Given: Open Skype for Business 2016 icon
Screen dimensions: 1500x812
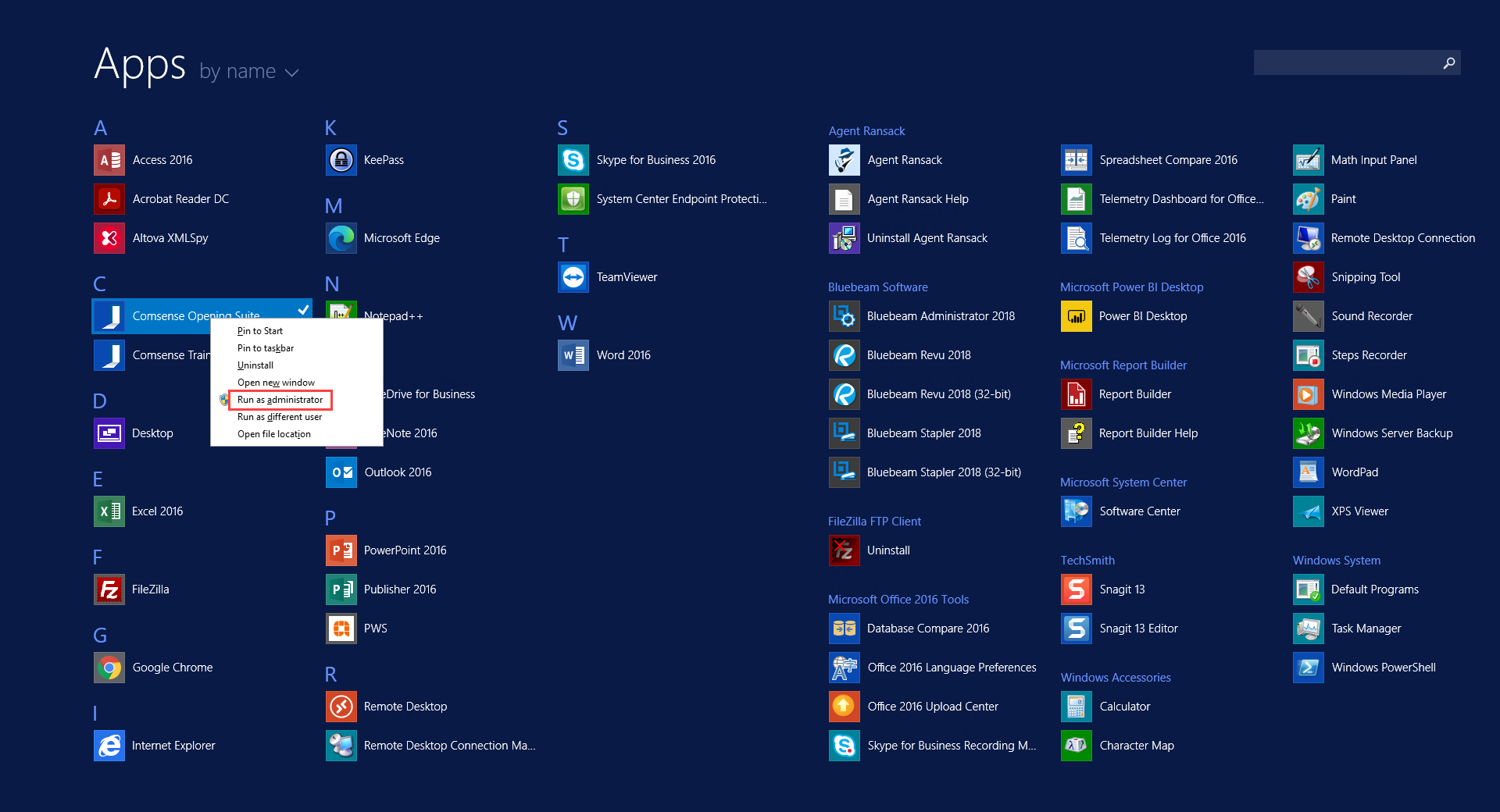Looking at the screenshot, I should 573,160.
